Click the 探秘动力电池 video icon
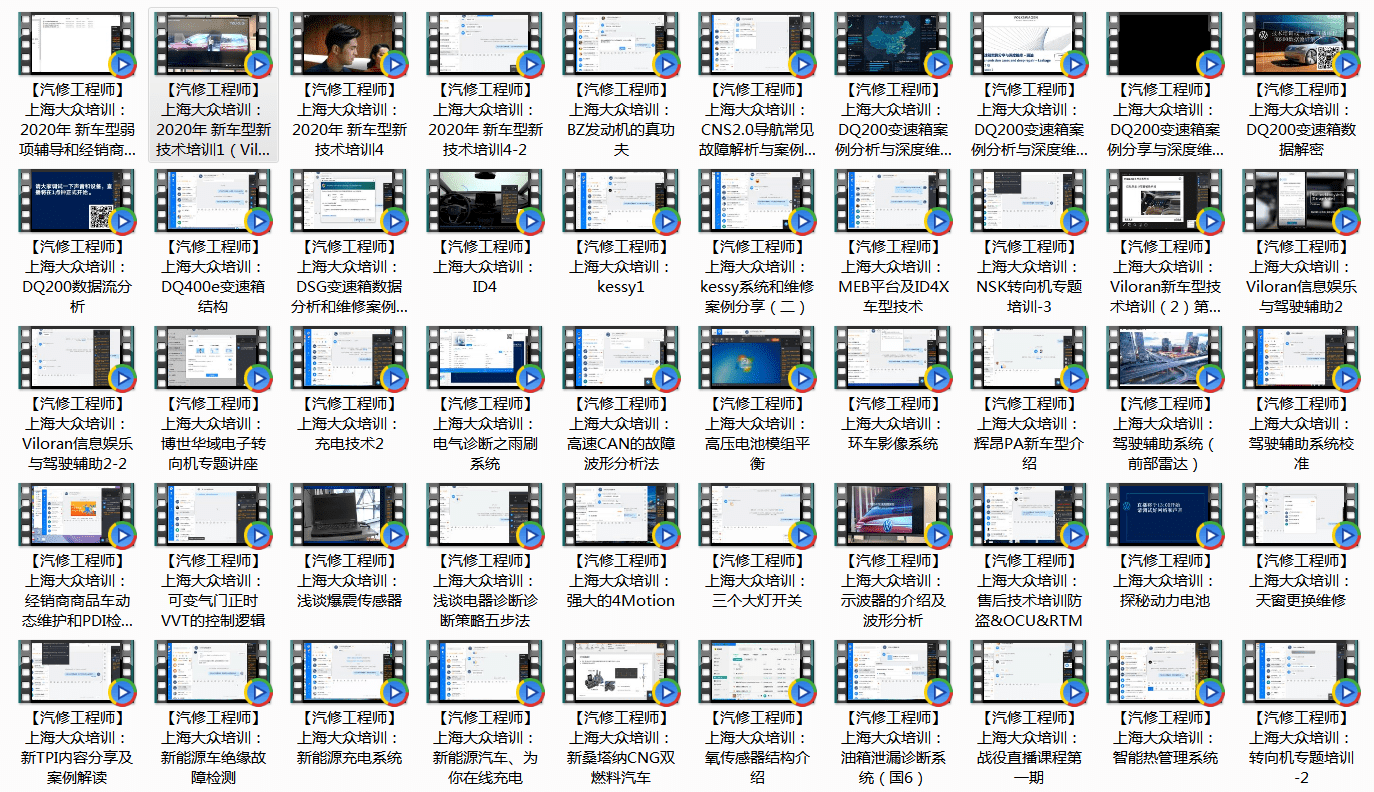This screenshot has height=792, width=1374. pyautogui.click(x=1164, y=516)
